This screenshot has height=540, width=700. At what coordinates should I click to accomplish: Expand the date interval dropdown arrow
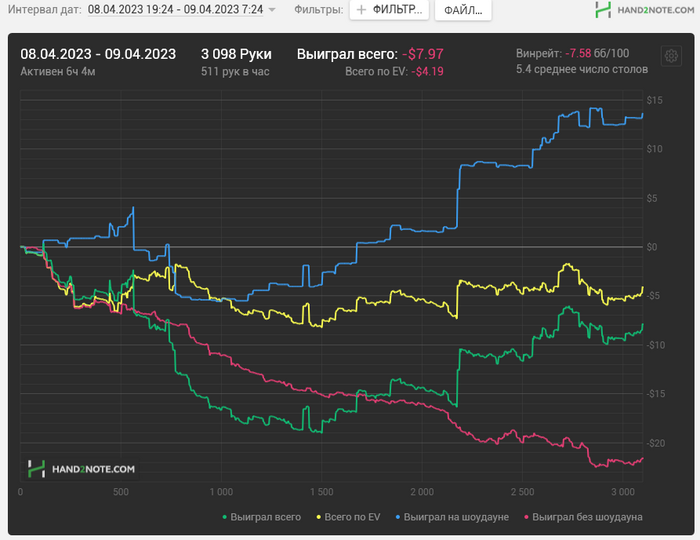272,10
